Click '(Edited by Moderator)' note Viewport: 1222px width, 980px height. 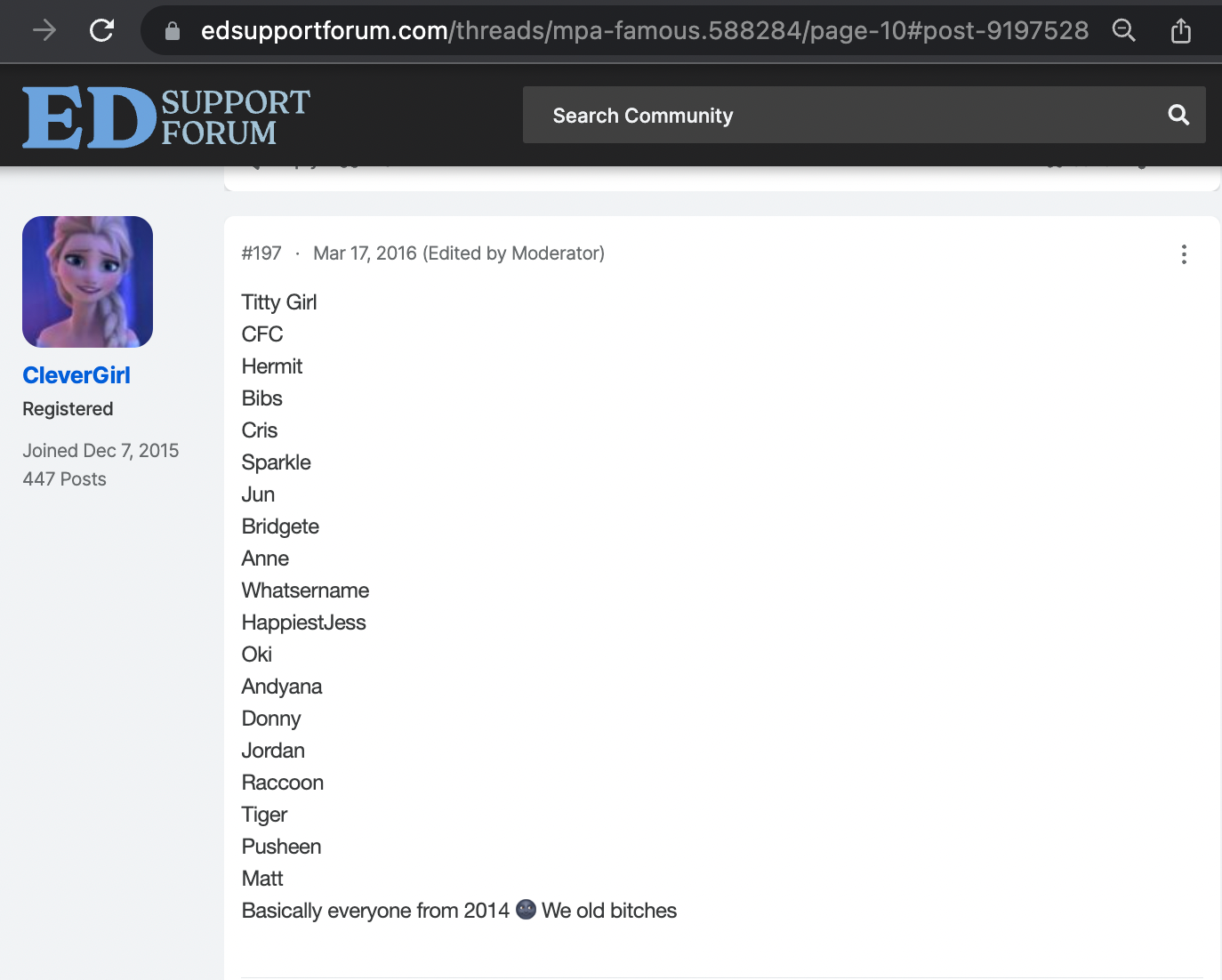tap(514, 253)
